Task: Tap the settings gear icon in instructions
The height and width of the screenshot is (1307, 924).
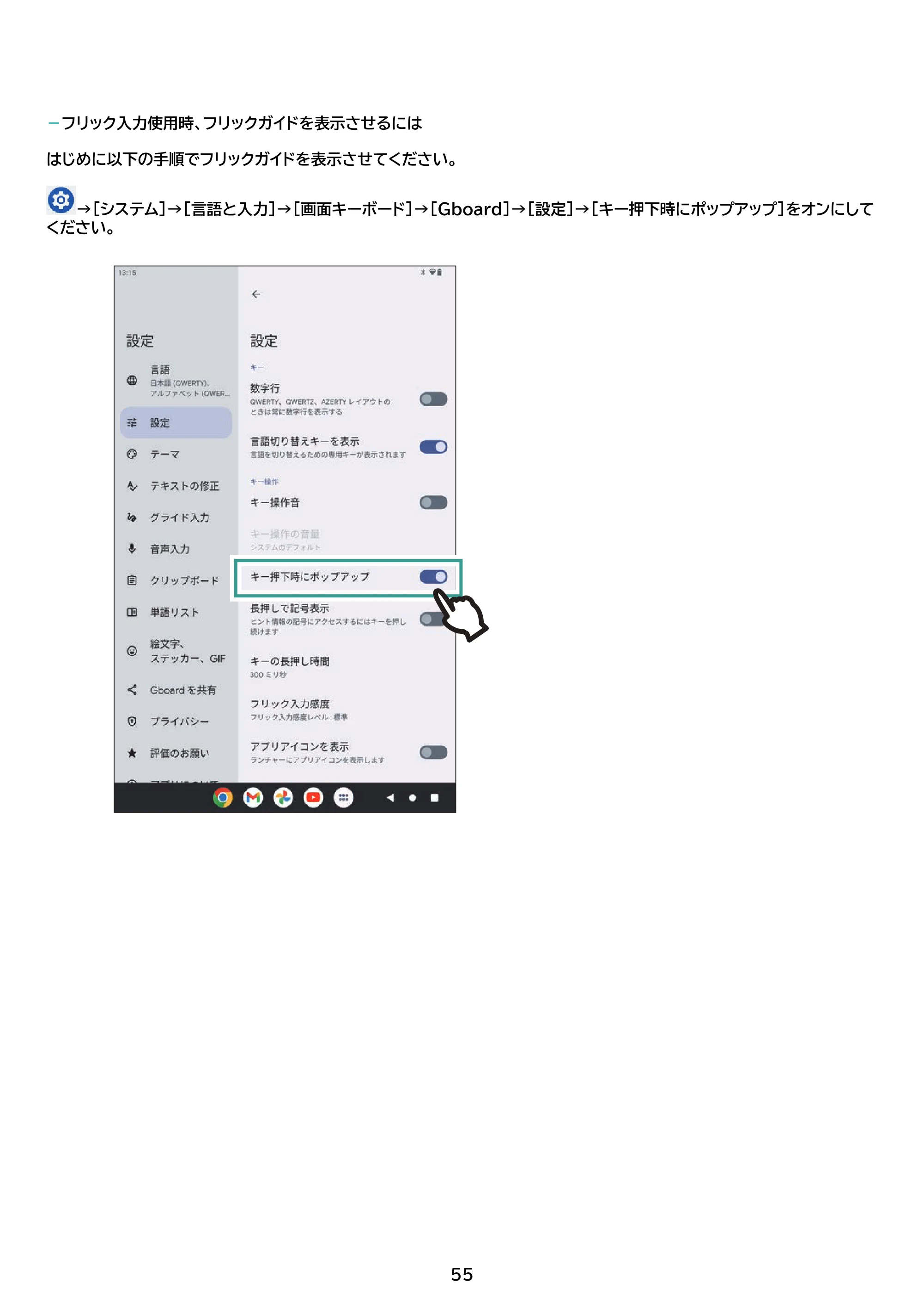Action: [x=61, y=200]
